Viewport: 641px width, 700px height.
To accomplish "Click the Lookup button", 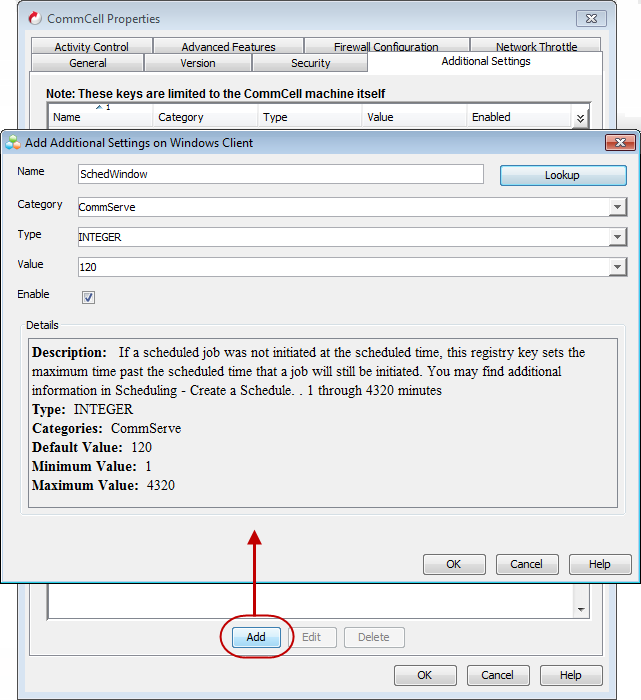I will (x=563, y=175).
